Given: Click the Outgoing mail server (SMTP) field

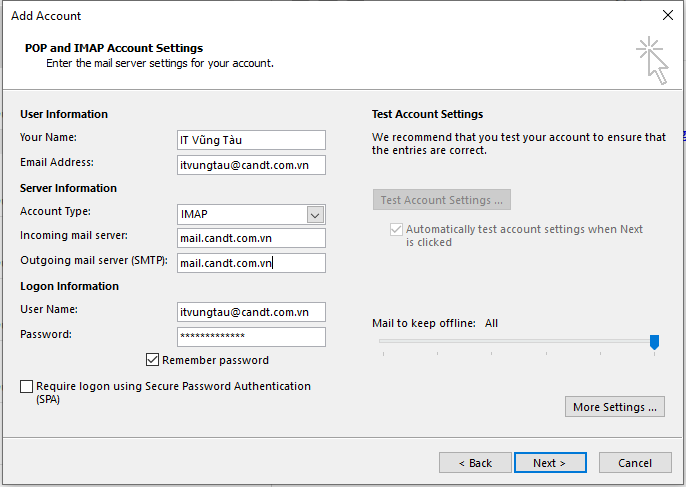Looking at the screenshot, I should click(251, 263).
